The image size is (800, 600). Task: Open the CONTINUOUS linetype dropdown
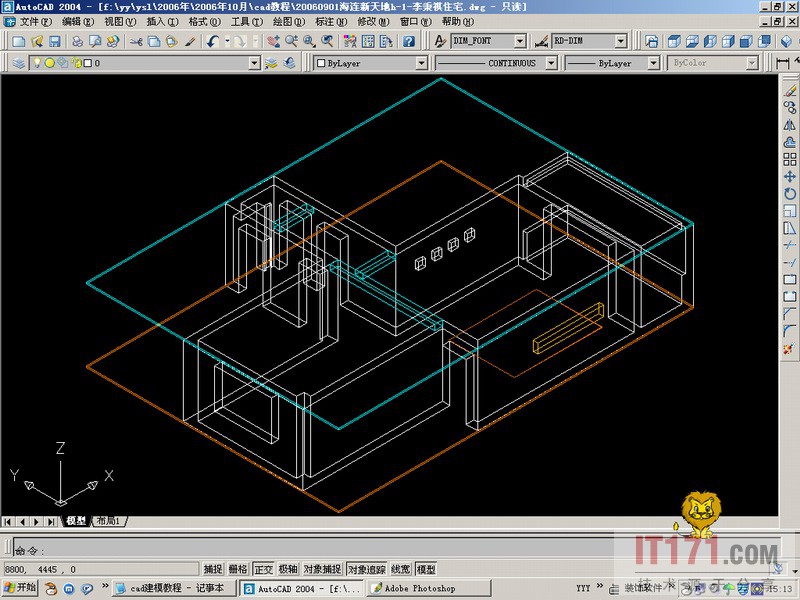[x=552, y=63]
